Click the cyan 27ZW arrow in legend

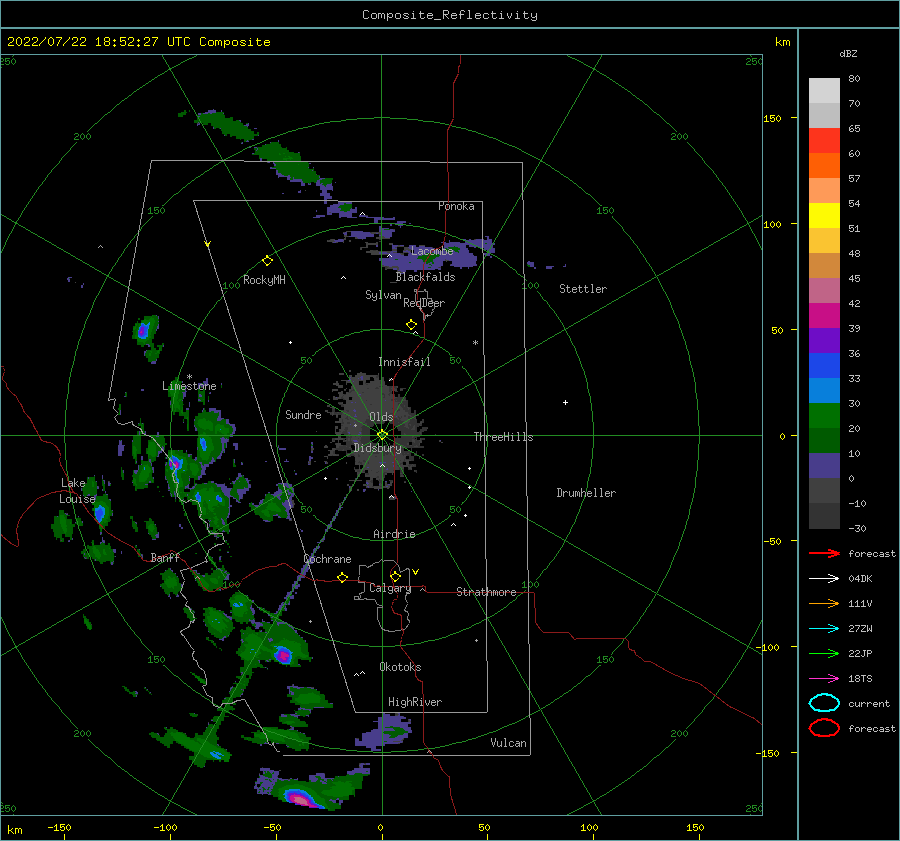(x=824, y=629)
